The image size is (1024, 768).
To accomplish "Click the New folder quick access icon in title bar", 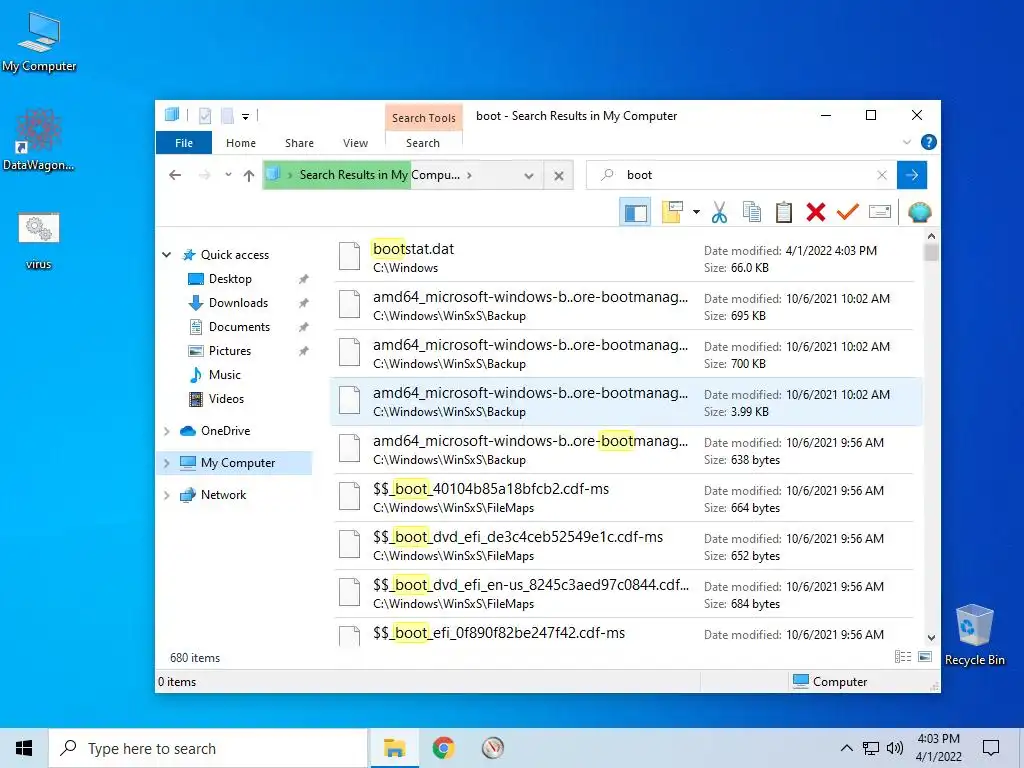I will [x=227, y=116].
